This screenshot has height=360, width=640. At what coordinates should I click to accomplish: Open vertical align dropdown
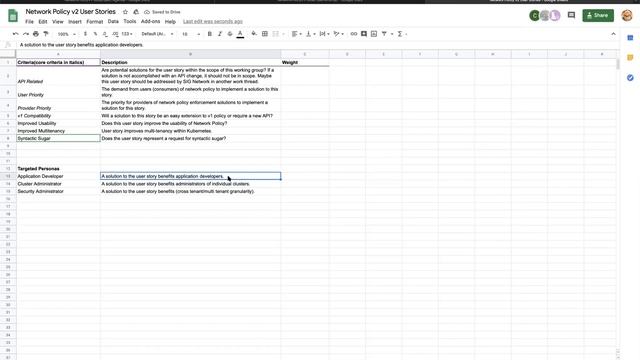click(x=310, y=34)
